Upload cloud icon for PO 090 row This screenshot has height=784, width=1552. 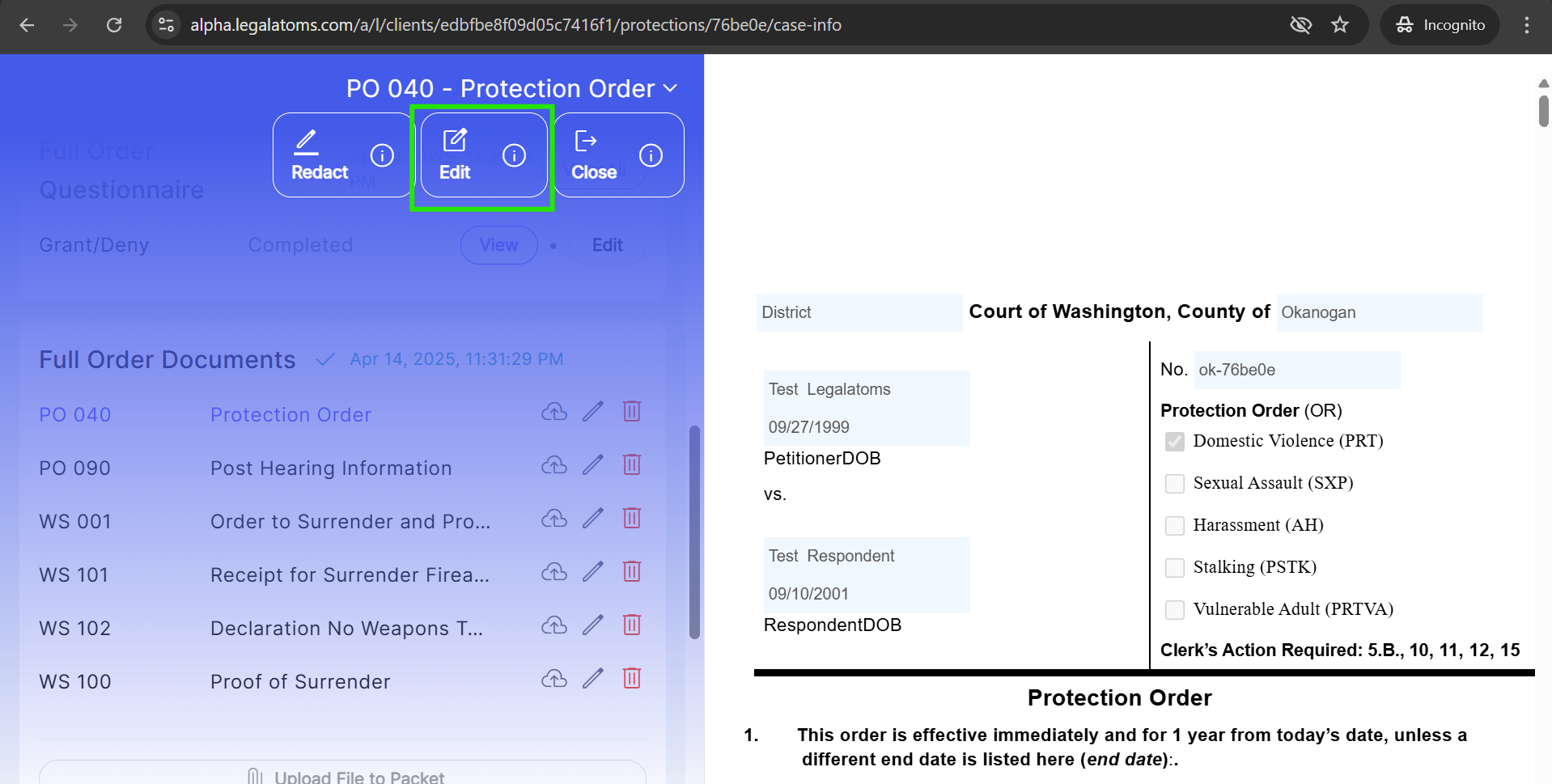pos(554,465)
